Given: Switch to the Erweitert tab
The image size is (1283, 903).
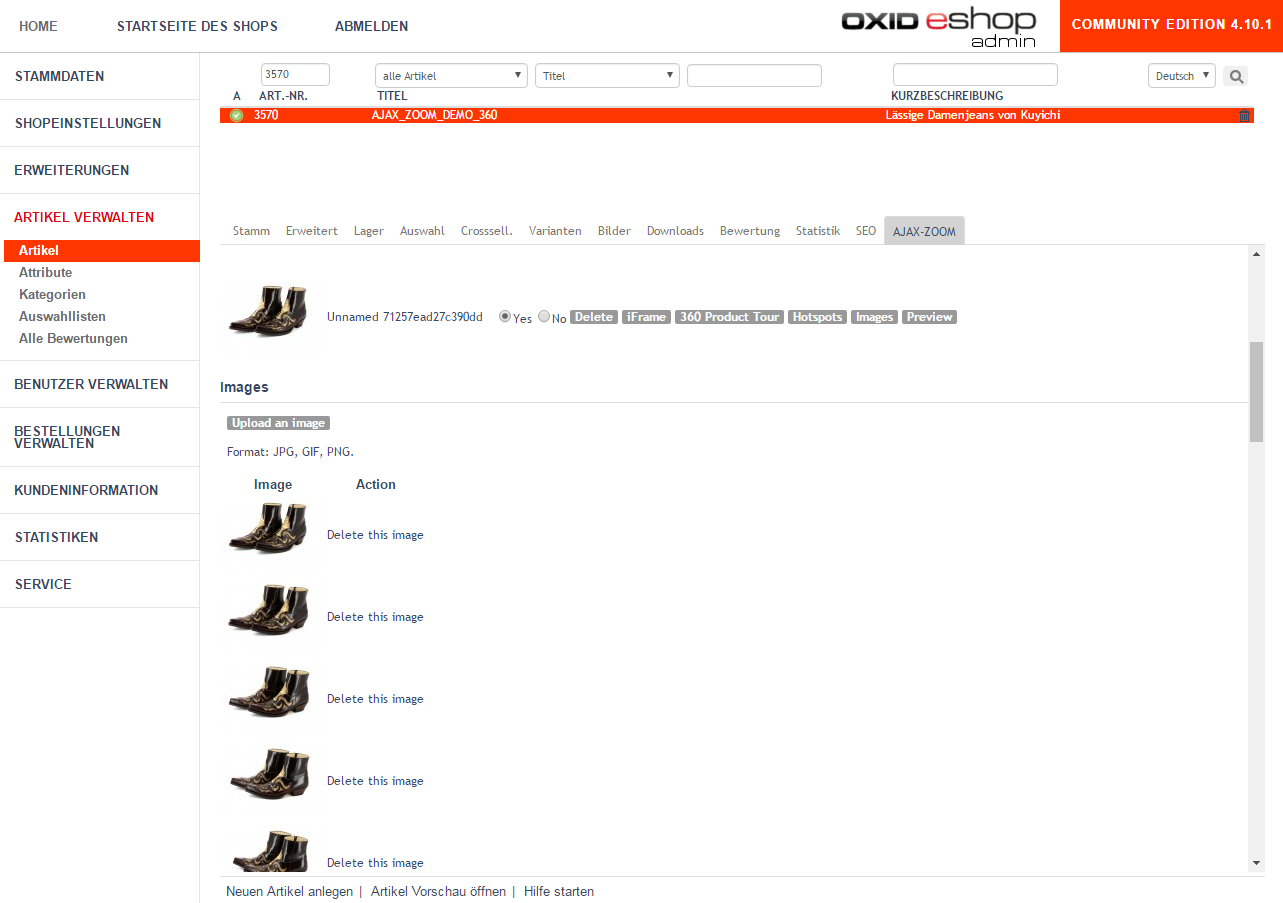Looking at the screenshot, I should pos(312,231).
